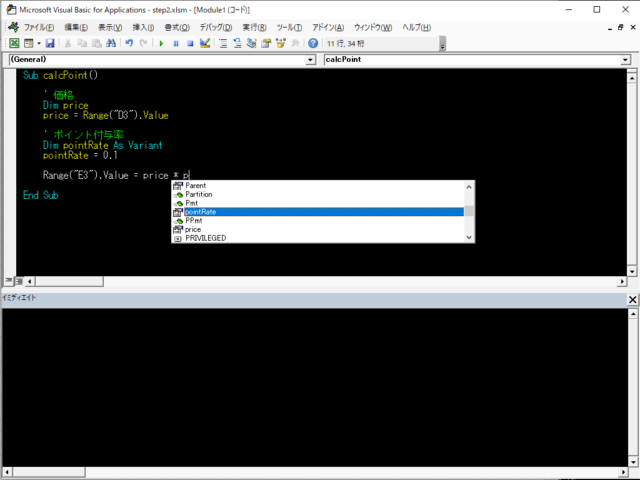Choose price from the autocomplete list

[193, 229]
